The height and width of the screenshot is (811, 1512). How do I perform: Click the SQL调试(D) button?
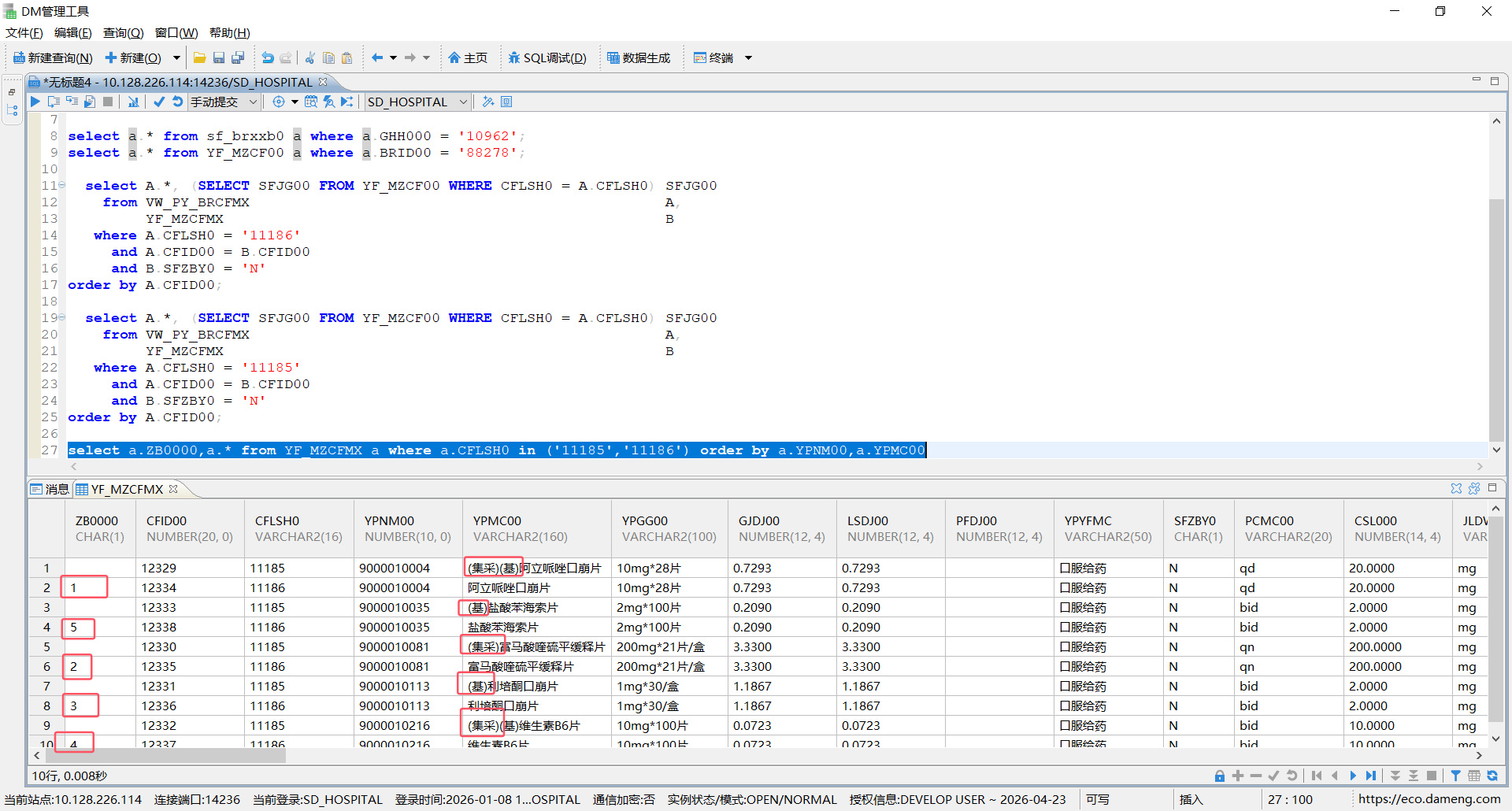(547, 57)
